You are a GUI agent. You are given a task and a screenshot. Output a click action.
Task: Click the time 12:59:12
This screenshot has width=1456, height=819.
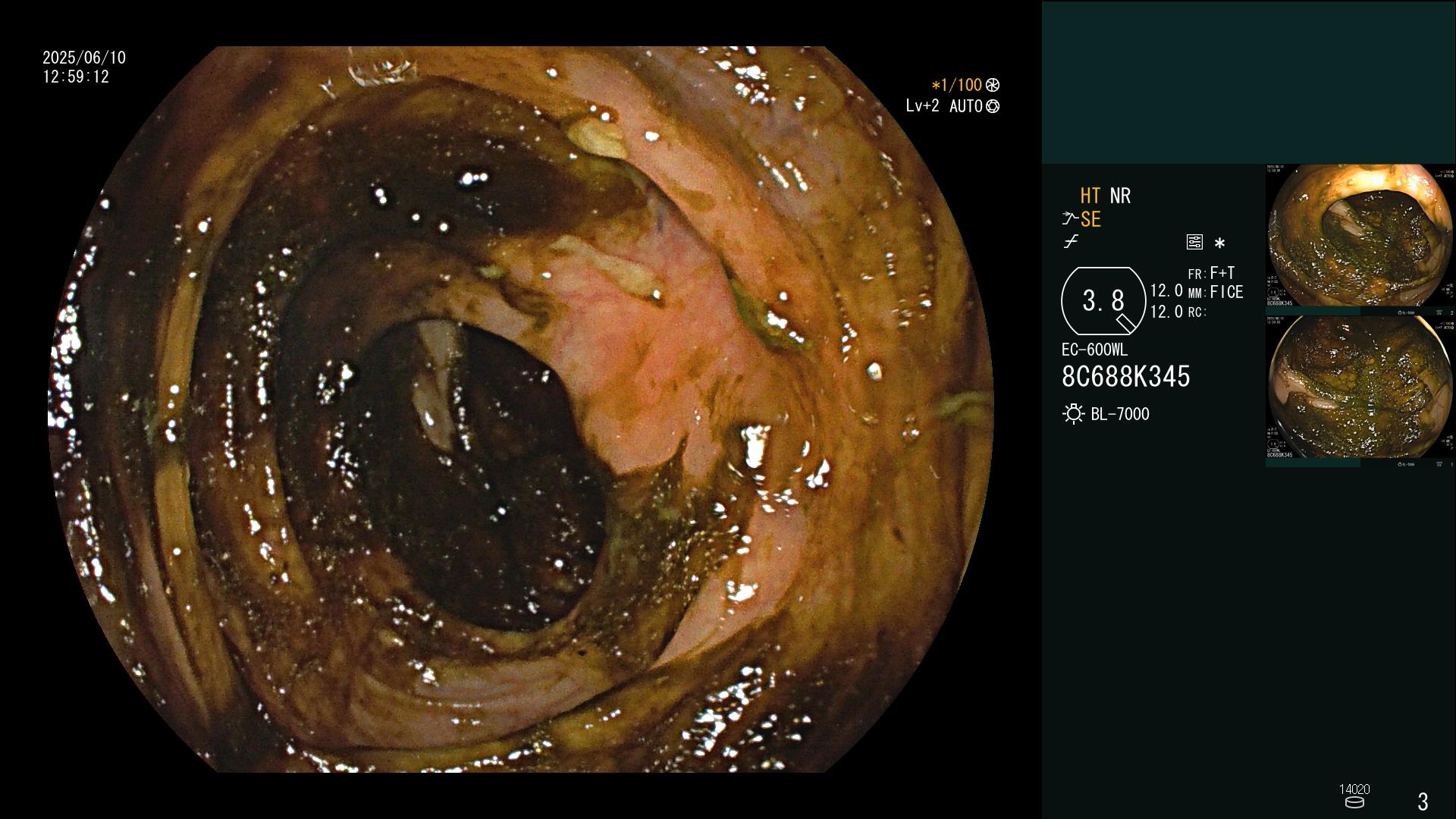pos(76,77)
